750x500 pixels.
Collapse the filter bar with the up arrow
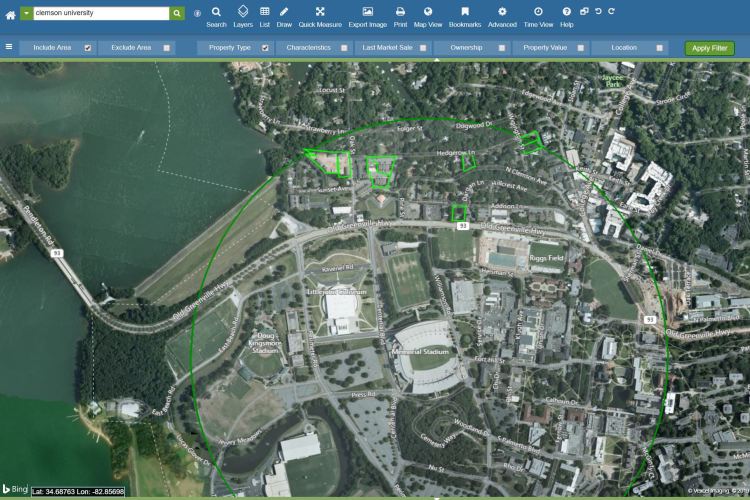coord(437,60)
